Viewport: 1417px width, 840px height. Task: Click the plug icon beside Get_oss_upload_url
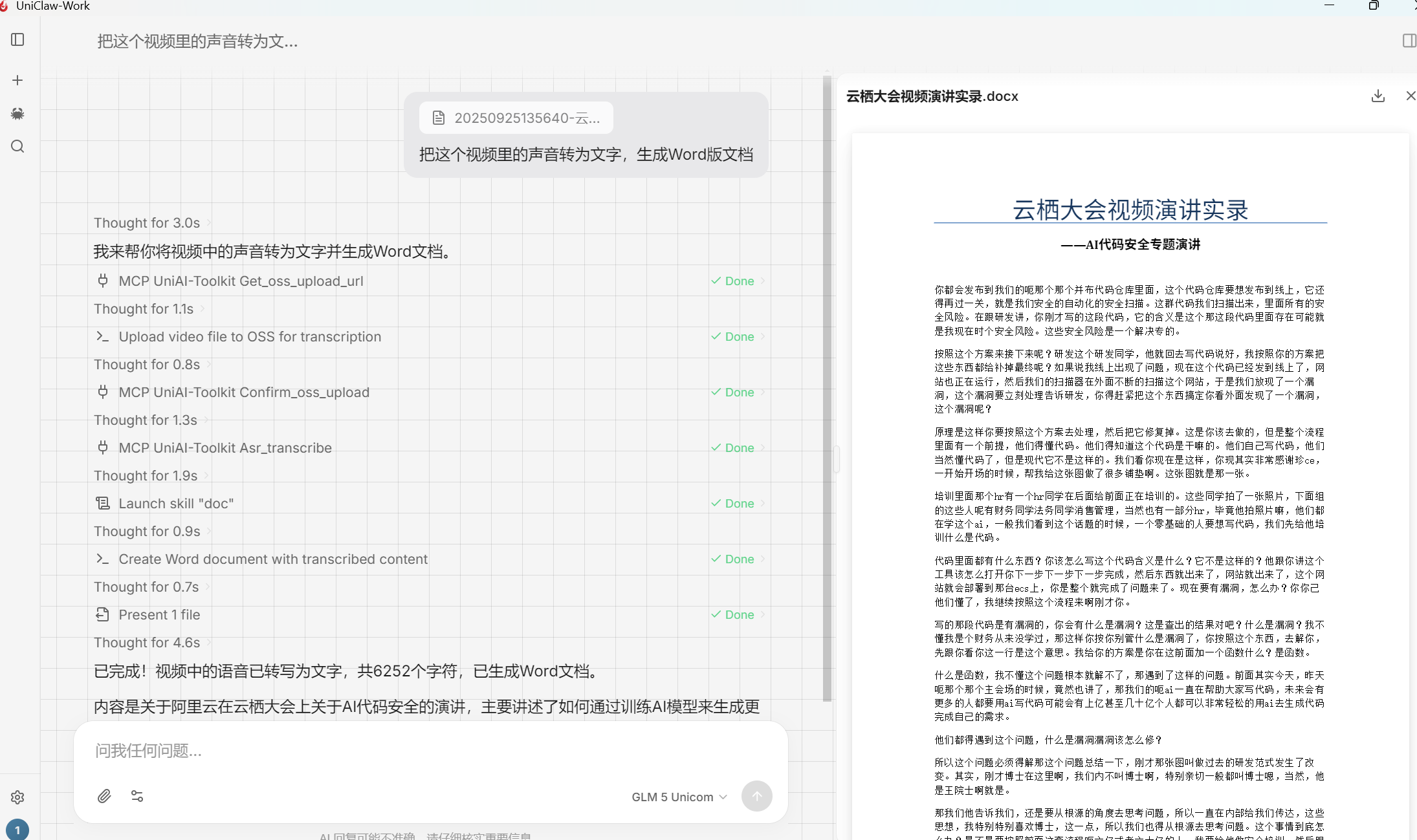click(x=102, y=281)
